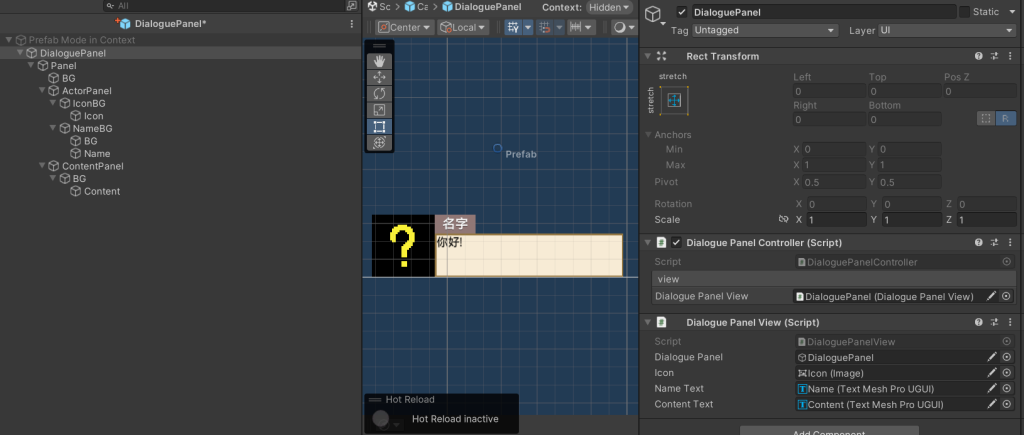Click Dialogue Panel Controller help icon
The image size is (1024, 435).
coord(978,242)
